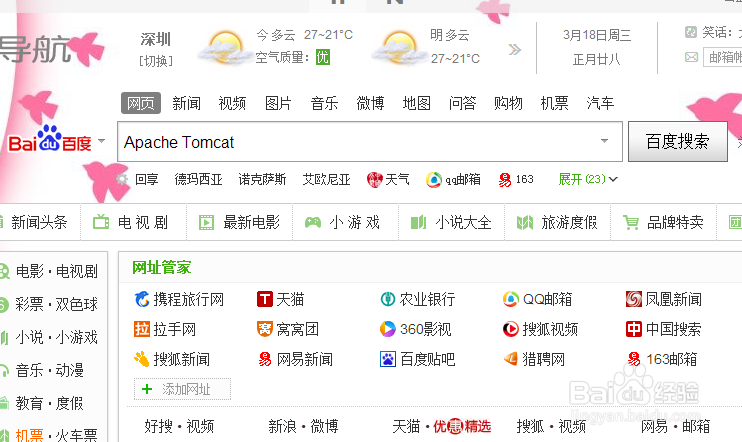Click the 回享 hot word link

click(x=147, y=179)
